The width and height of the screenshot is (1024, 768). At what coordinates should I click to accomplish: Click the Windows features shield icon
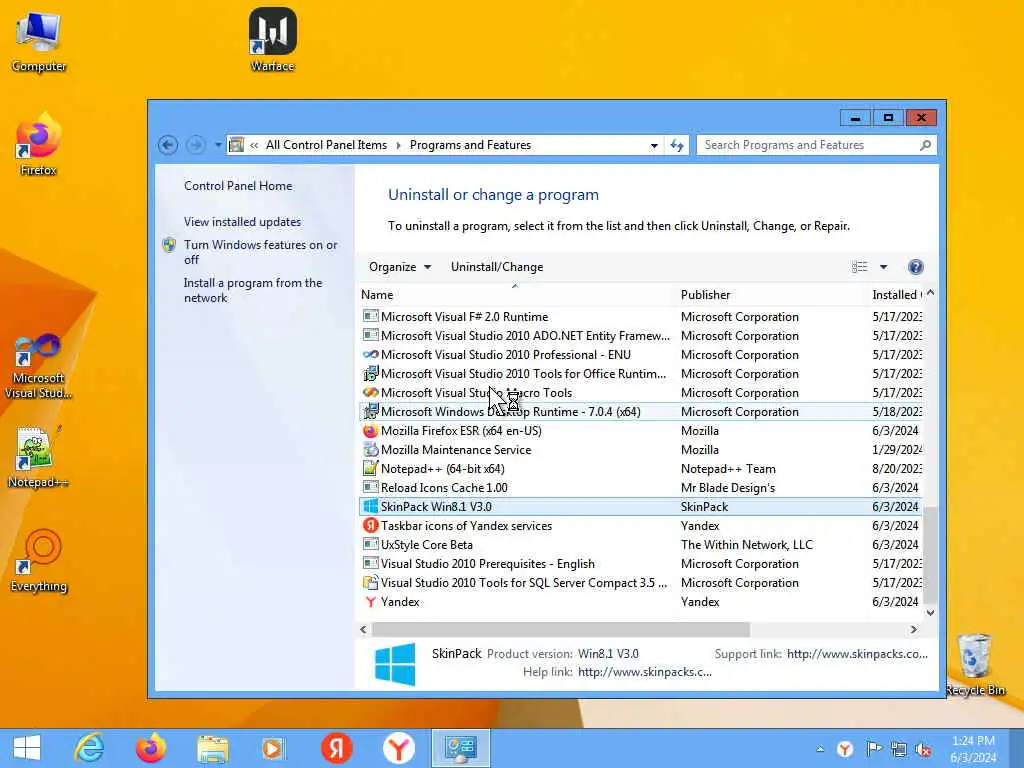pos(169,245)
